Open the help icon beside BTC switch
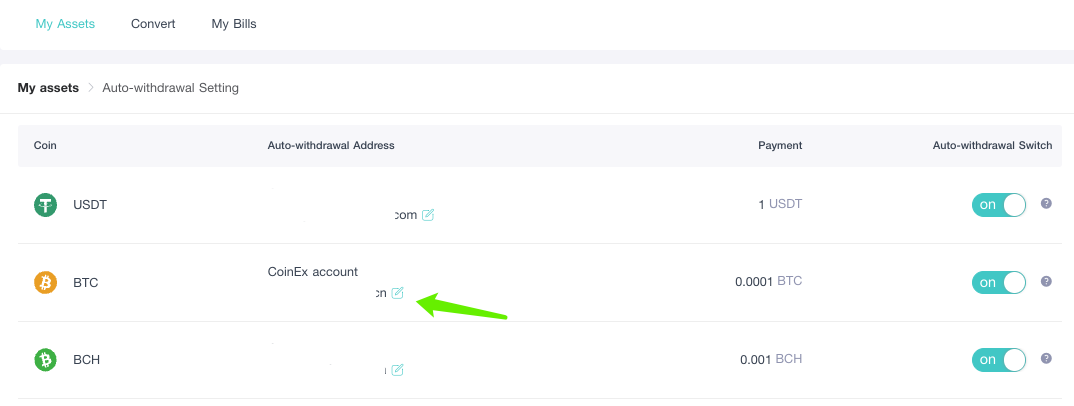This screenshot has height=406, width=1074. (x=1046, y=281)
